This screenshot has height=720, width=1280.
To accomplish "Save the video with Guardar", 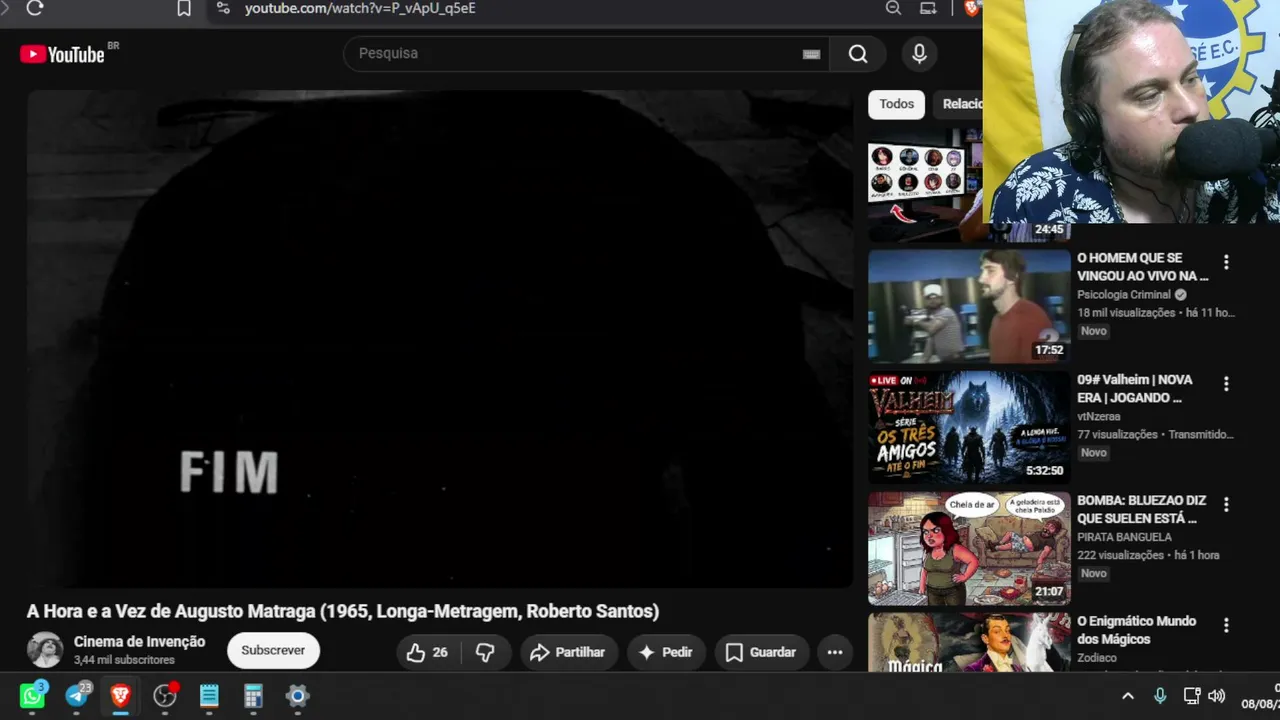I will (760, 652).
